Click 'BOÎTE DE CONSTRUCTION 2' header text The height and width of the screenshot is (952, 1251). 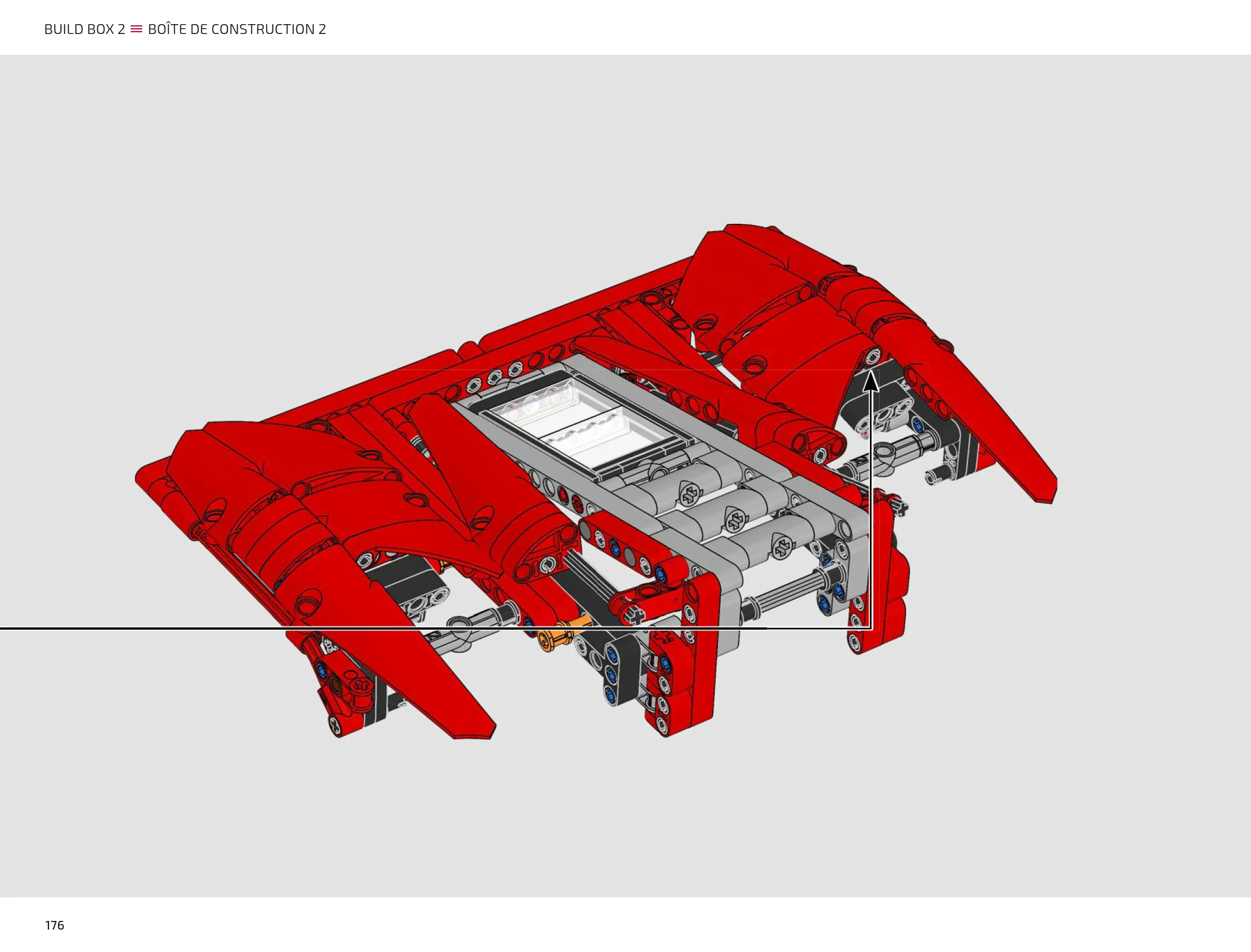coord(237,29)
